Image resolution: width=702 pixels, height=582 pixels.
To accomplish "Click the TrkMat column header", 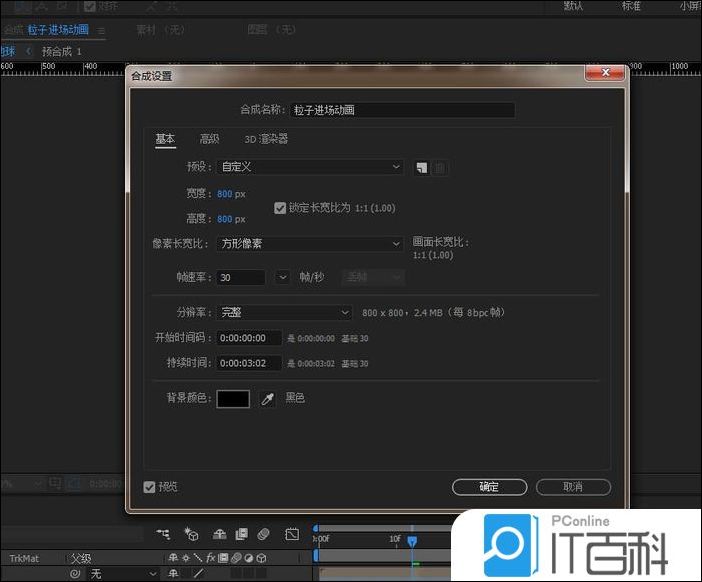I will coord(24,558).
